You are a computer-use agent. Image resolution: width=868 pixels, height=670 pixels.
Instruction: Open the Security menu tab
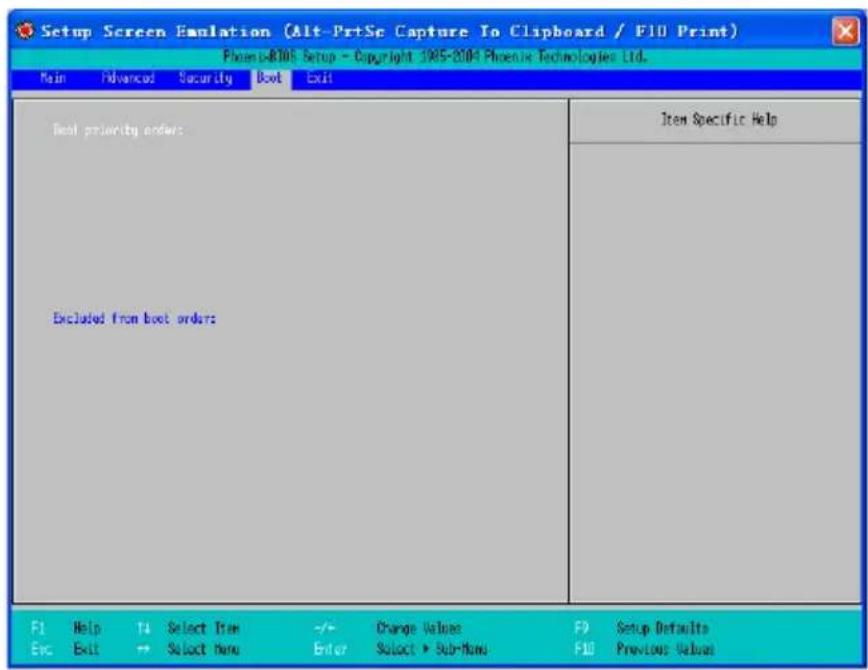tap(205, 78)
